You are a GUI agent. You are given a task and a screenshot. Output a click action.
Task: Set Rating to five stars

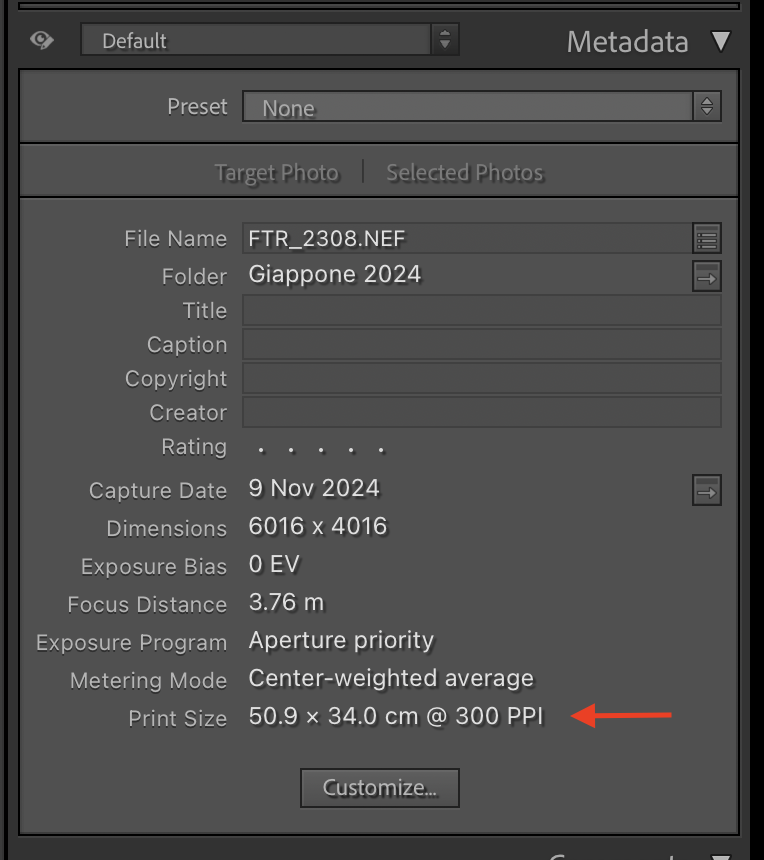click(381, 449)
